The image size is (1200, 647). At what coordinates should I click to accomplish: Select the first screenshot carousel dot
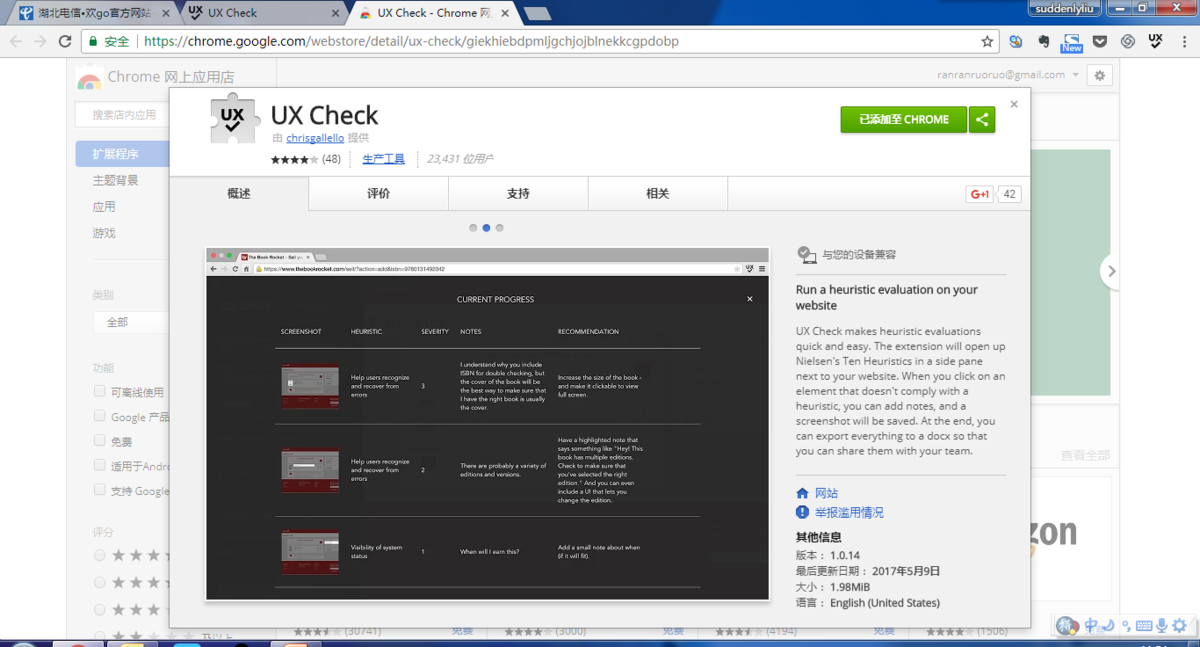473,228
